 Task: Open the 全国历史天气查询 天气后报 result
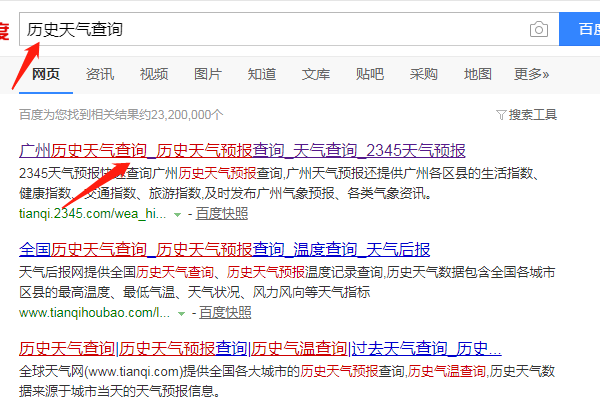225,250
